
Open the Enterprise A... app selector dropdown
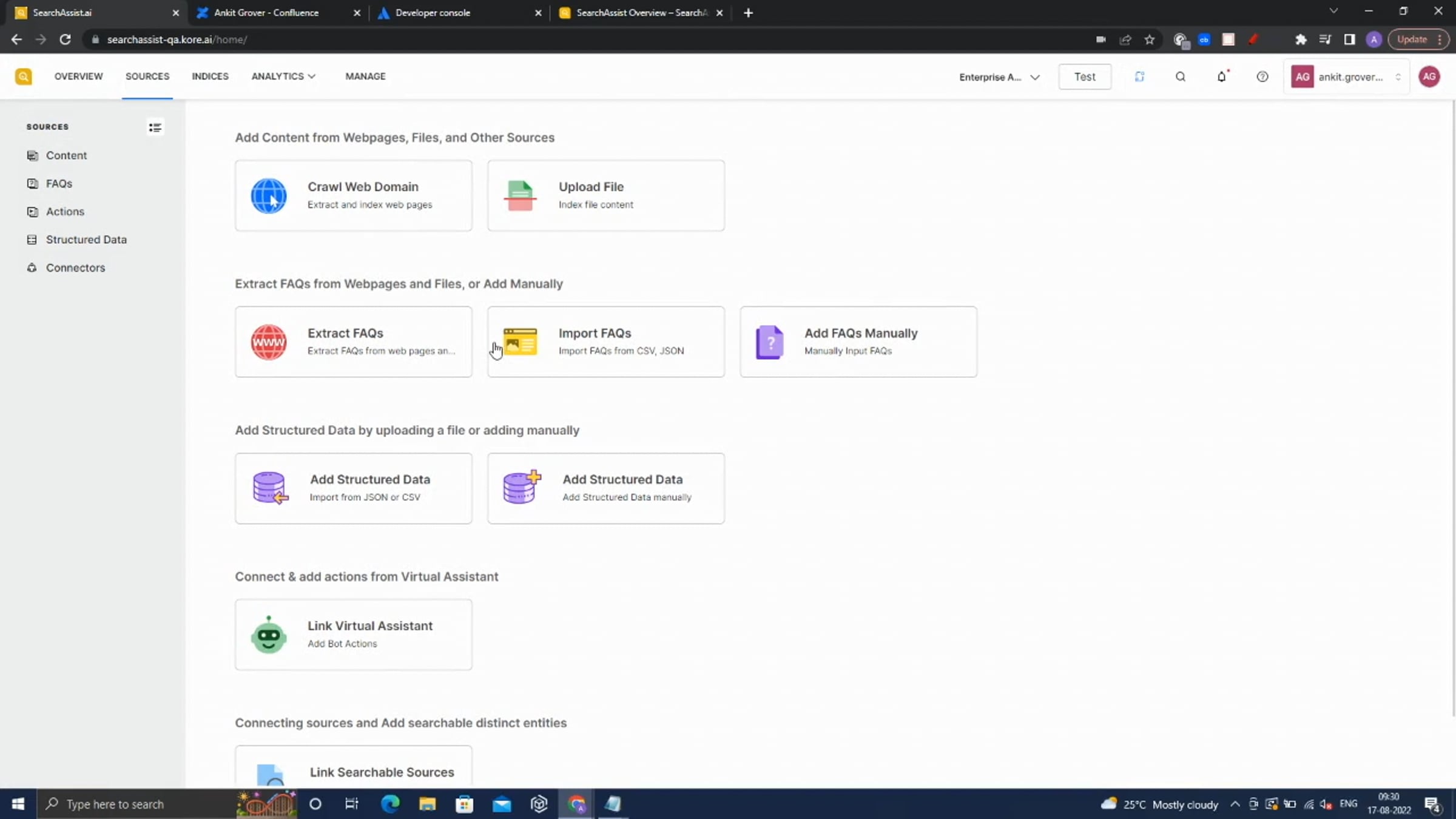[x=999, y=77]
